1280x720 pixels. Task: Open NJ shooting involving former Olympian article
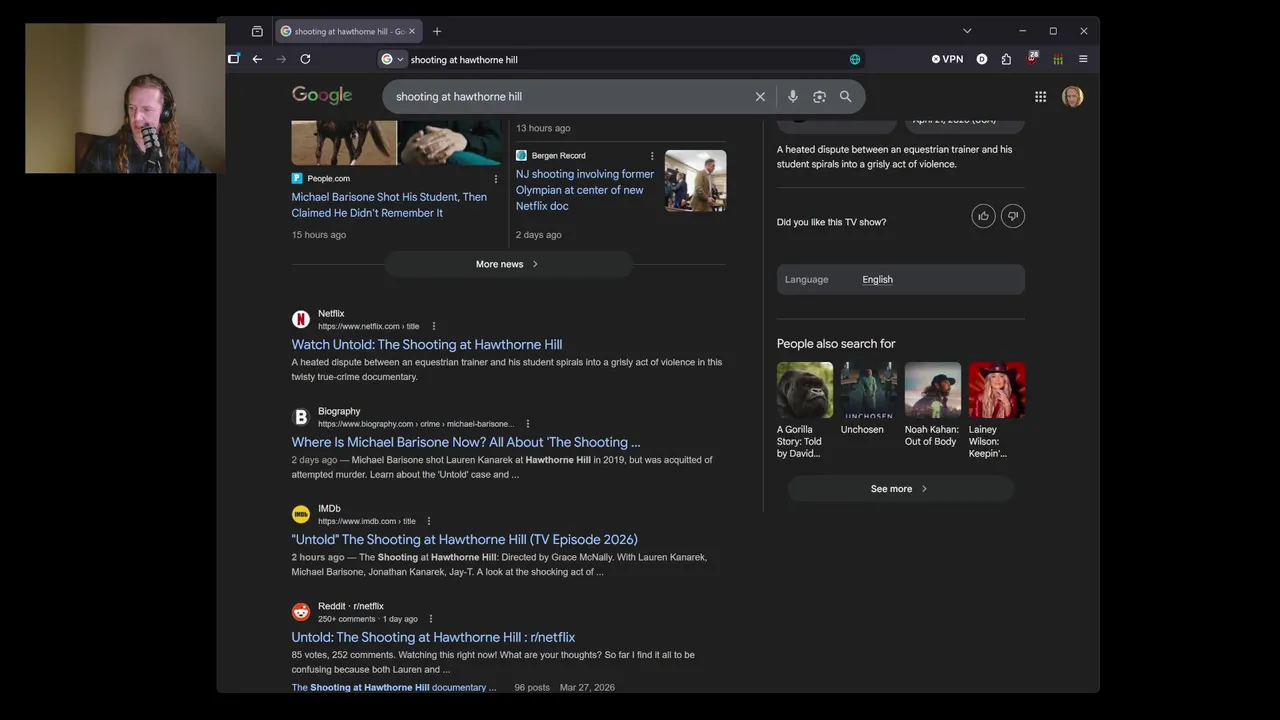[585, 190]
